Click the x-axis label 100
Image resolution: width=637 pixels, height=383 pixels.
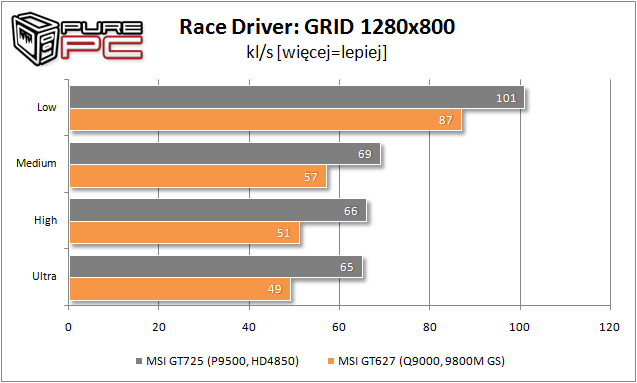point(520,327)
